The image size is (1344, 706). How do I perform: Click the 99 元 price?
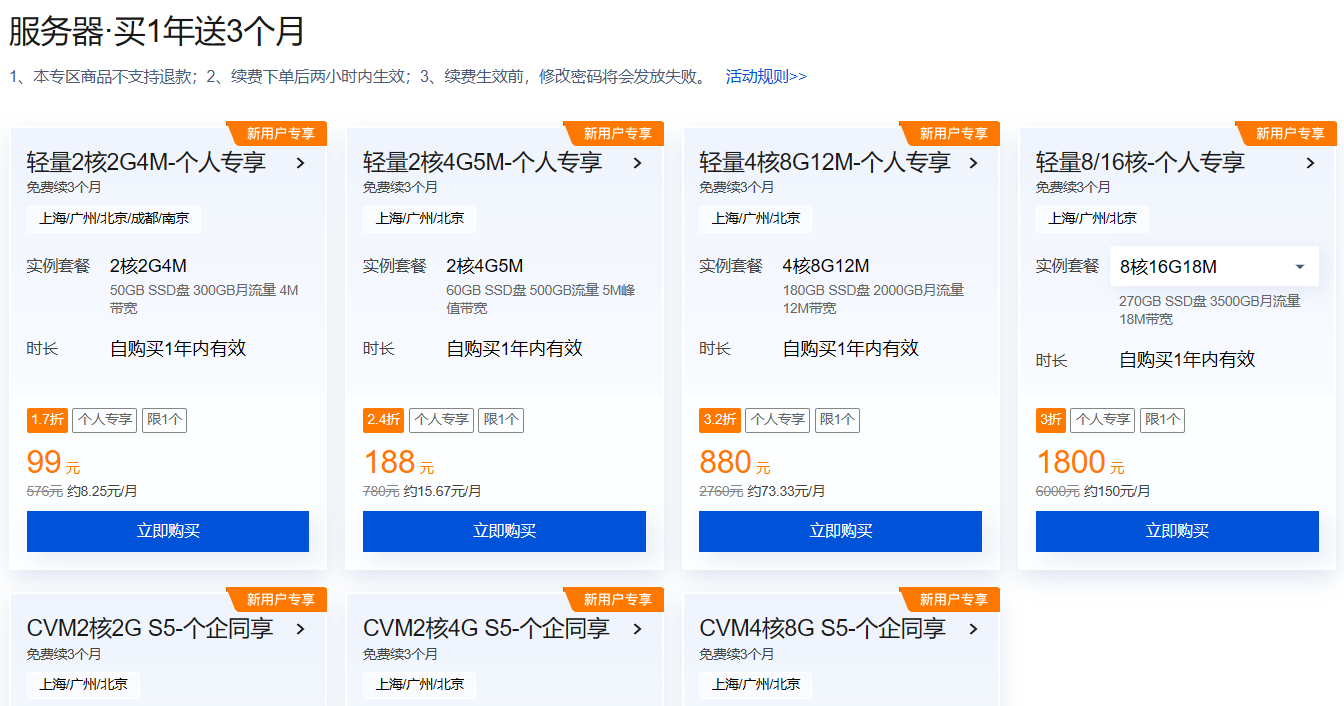pyautogui.click(x=54, y=462)
